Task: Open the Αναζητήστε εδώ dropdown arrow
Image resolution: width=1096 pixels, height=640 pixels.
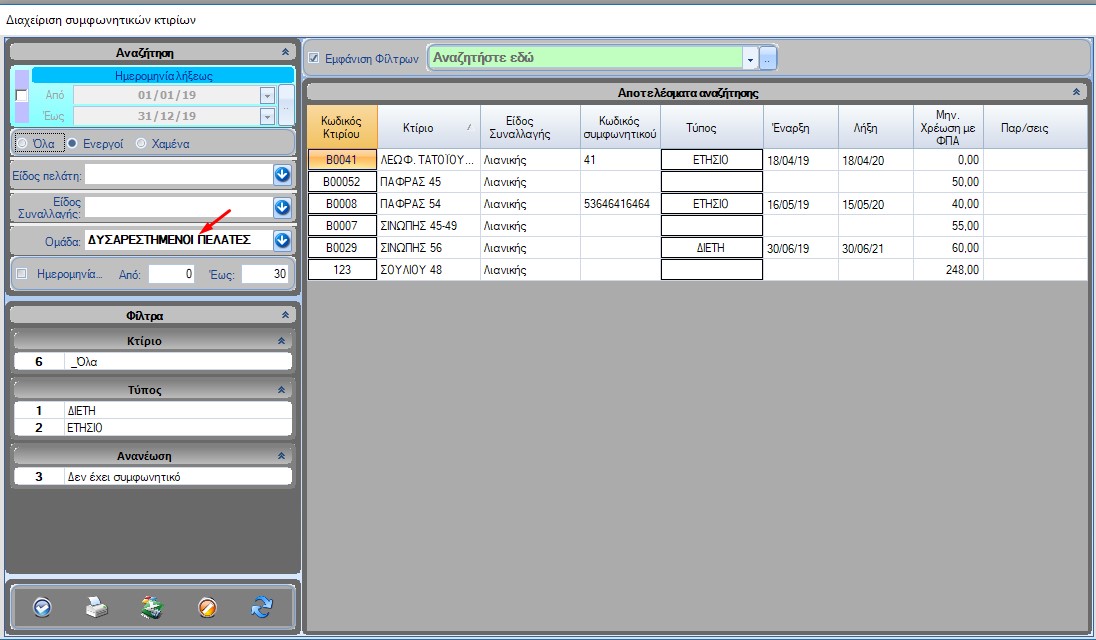Action: [750, 58]
